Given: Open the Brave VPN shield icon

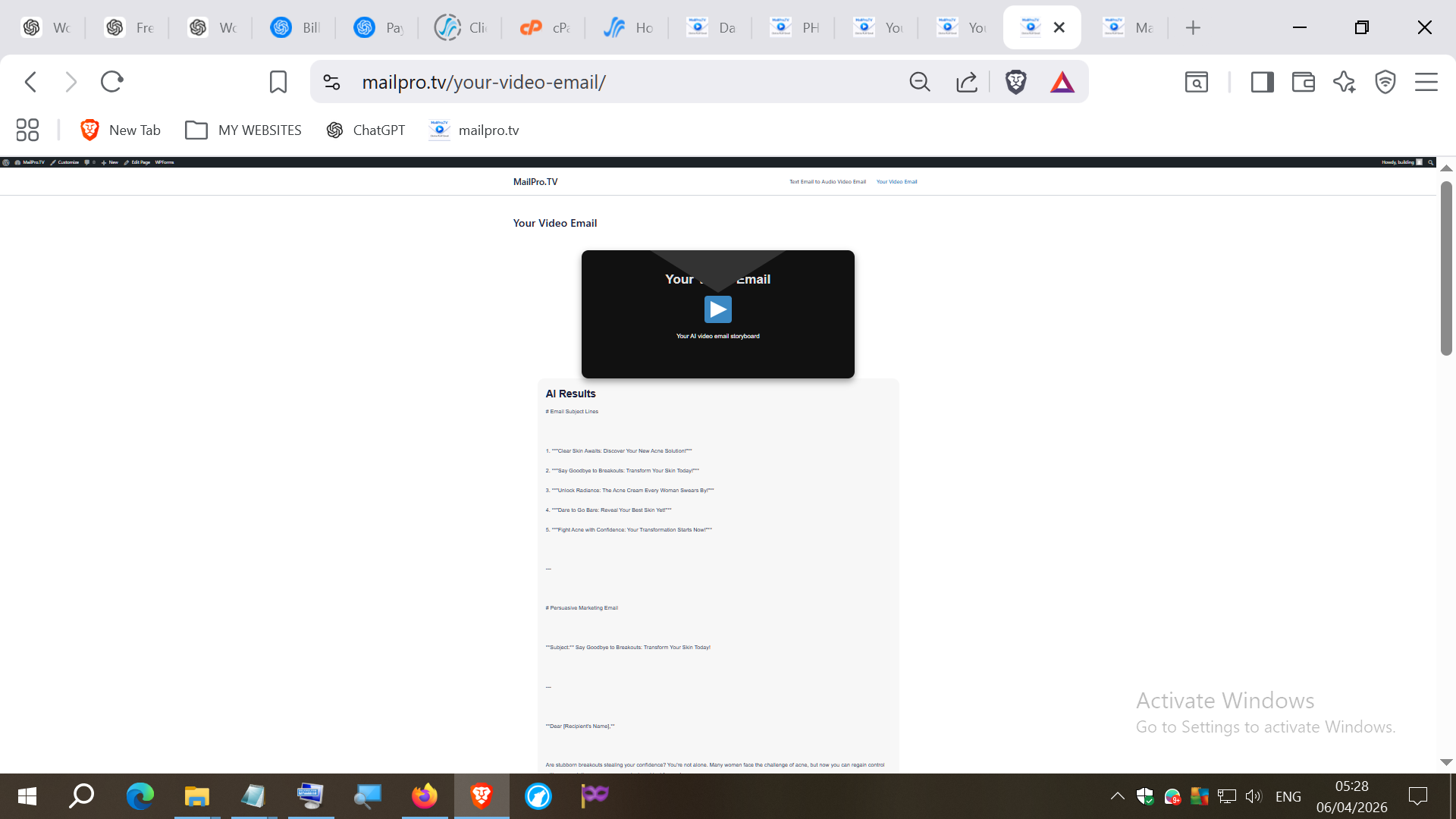Looking at the screenshot, I should point(1385,82).
